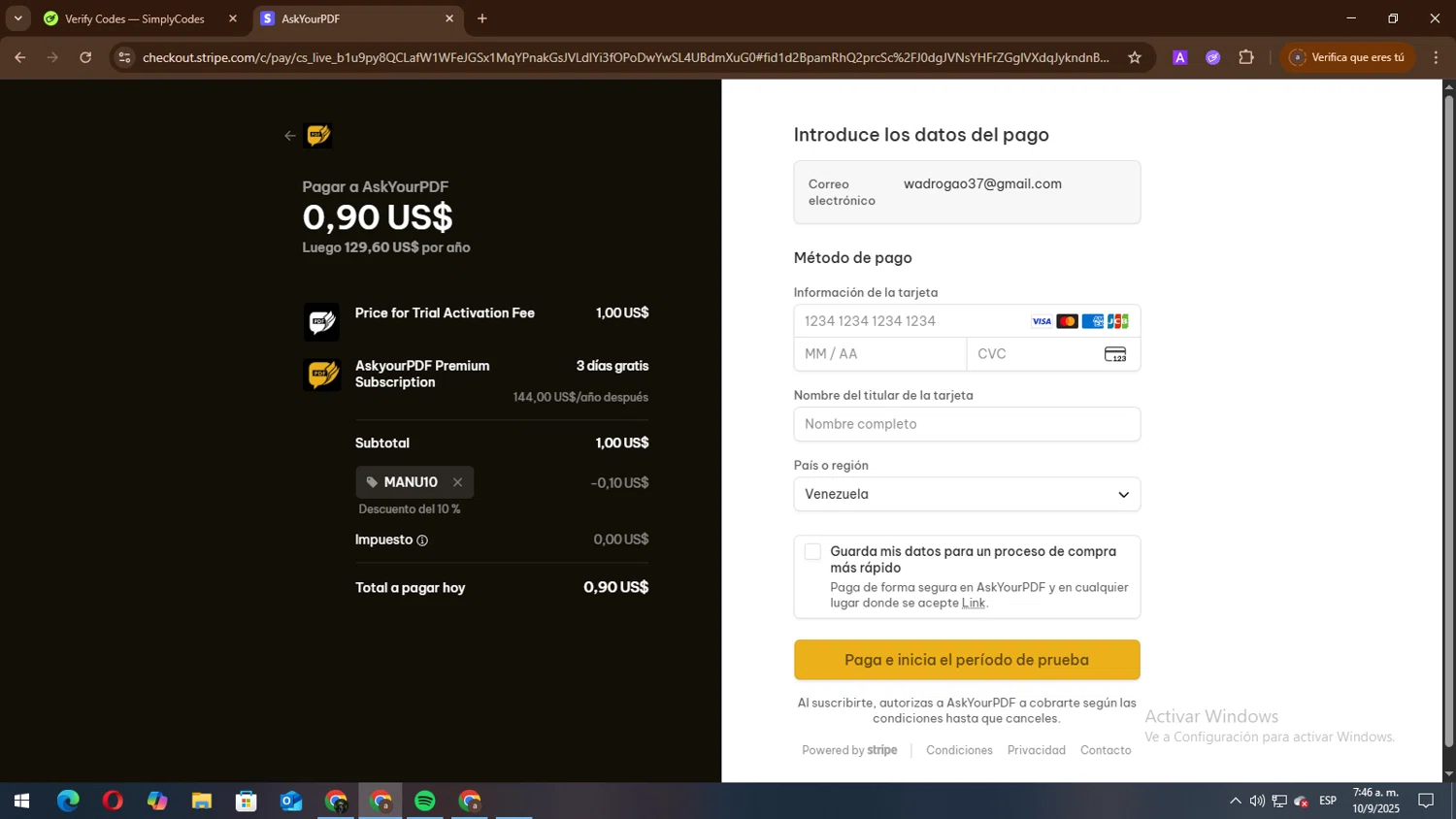This screenshot has width=1456, height=819.
Task: Go back using AskYourPDF back arrow
Action: (x=289, y=136)
